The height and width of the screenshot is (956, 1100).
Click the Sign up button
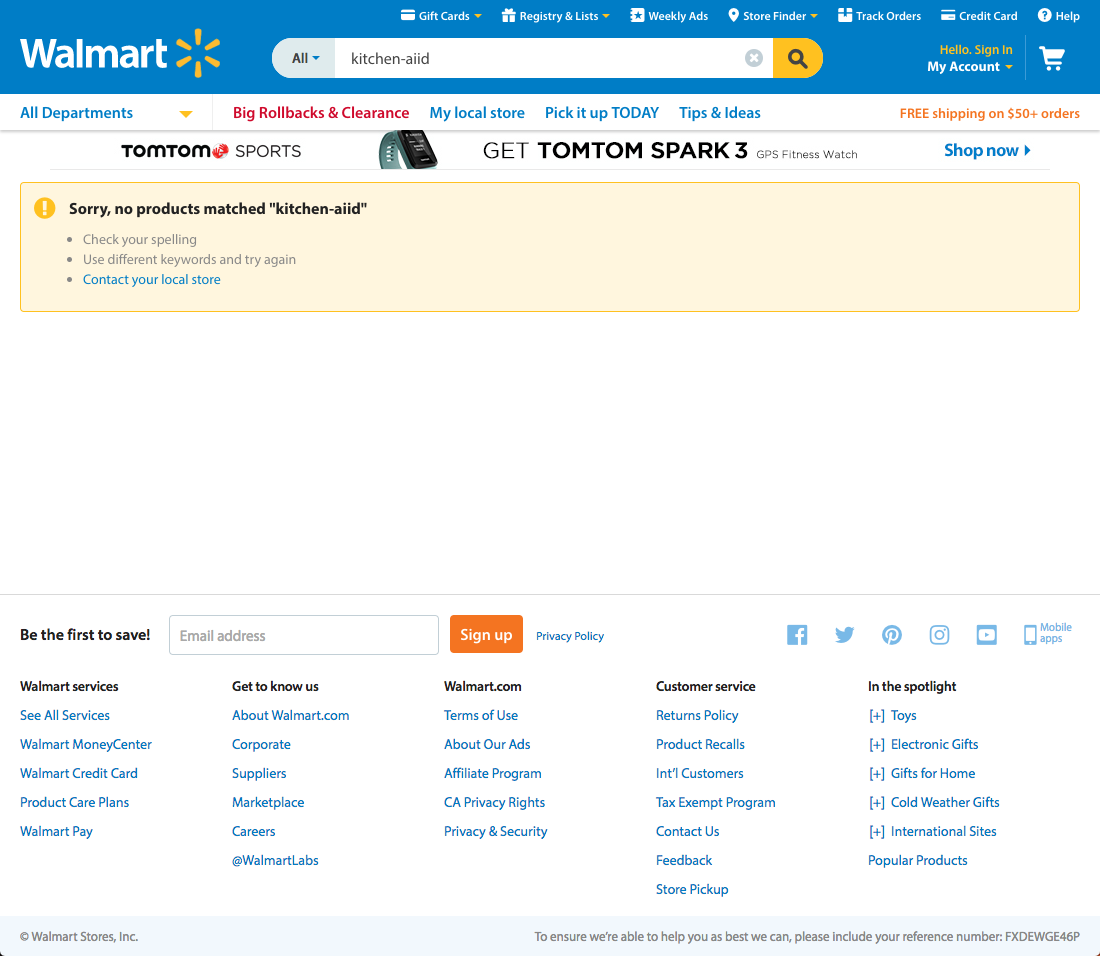(486, 634)
